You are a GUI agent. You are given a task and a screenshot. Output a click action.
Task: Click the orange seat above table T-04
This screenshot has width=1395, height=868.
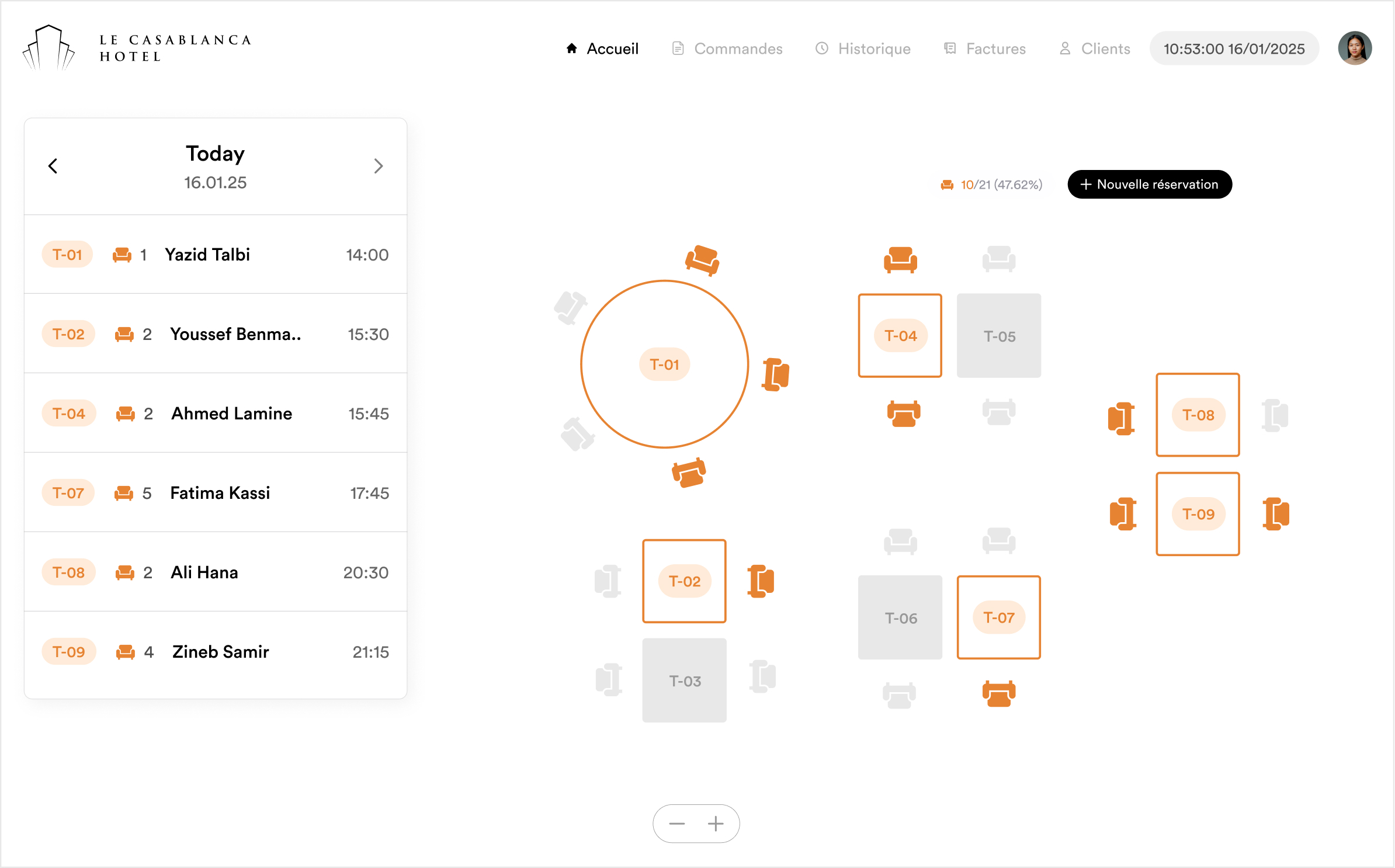point(900,259)
